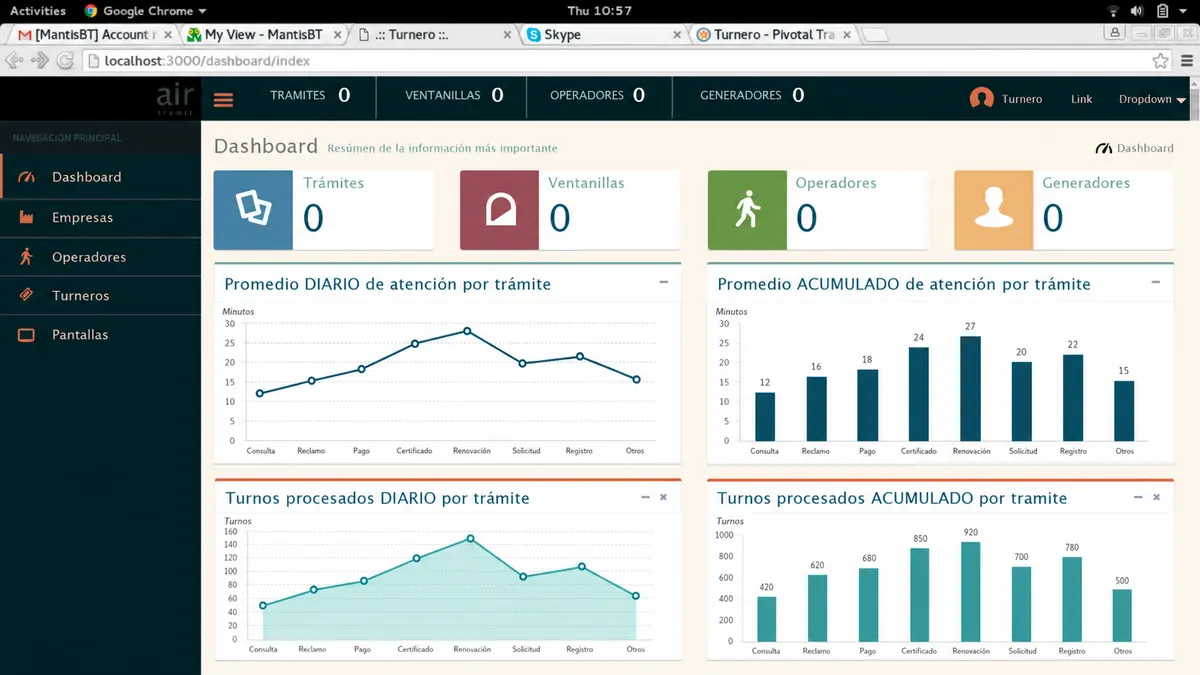The height and width of the screenshot is (675, 1200).
Task: Click GENERADORES counter in top bar
Action: [752, 96]
